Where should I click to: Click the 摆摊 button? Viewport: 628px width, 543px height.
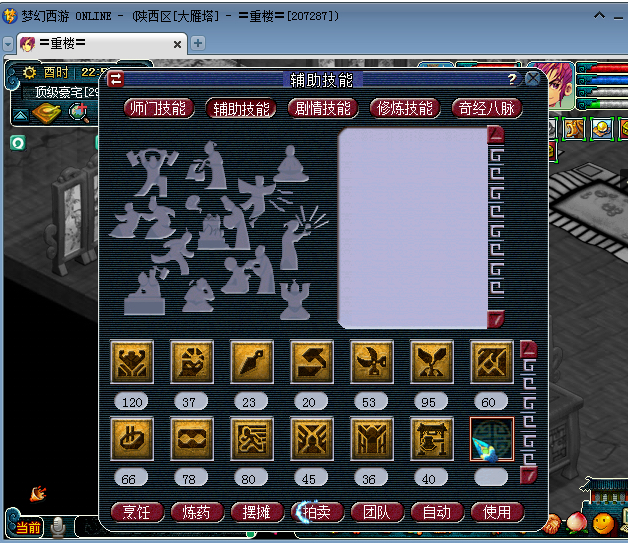click(x=257, y=512)
